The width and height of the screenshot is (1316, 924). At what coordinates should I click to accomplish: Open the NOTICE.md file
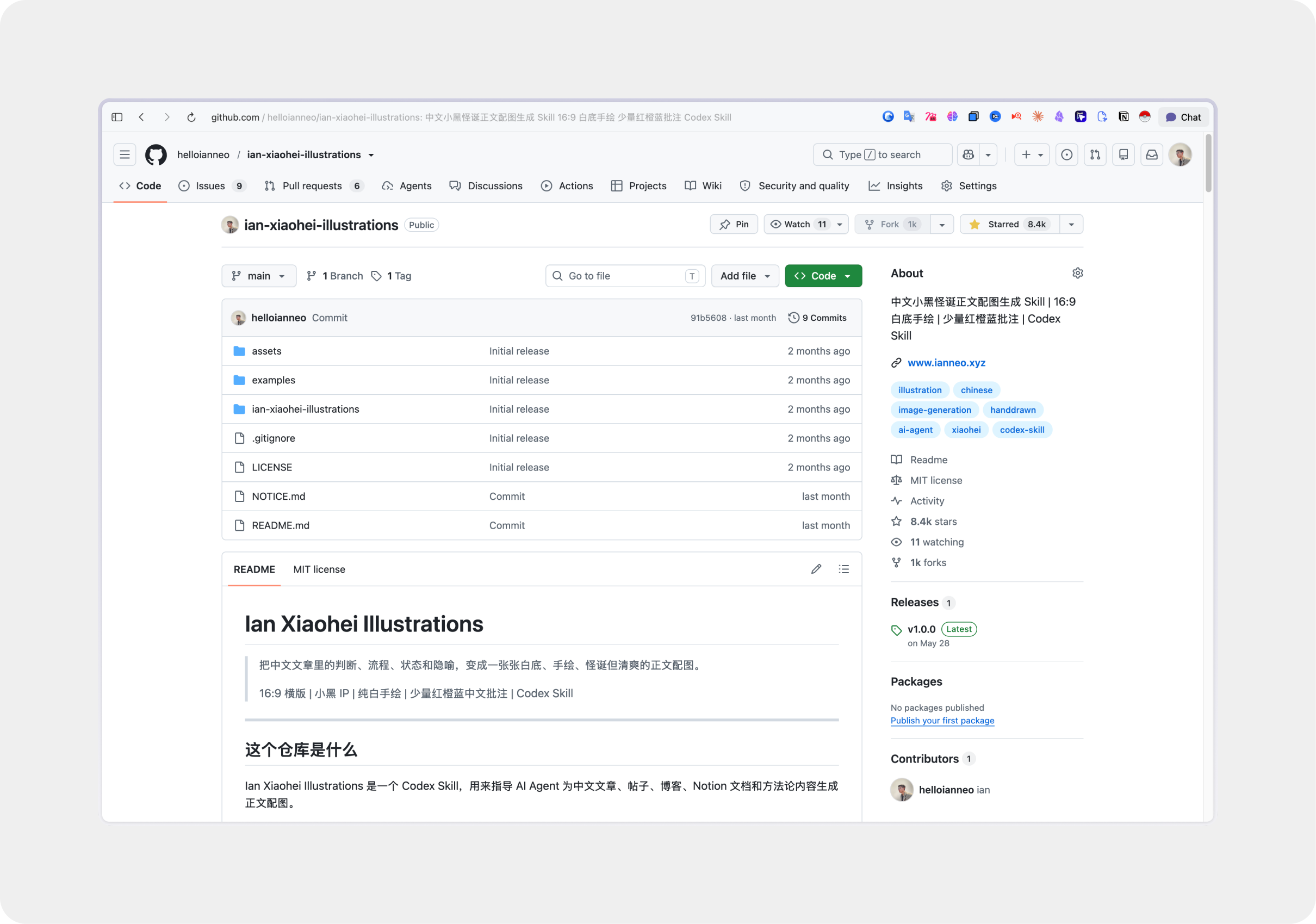(278, 497)
